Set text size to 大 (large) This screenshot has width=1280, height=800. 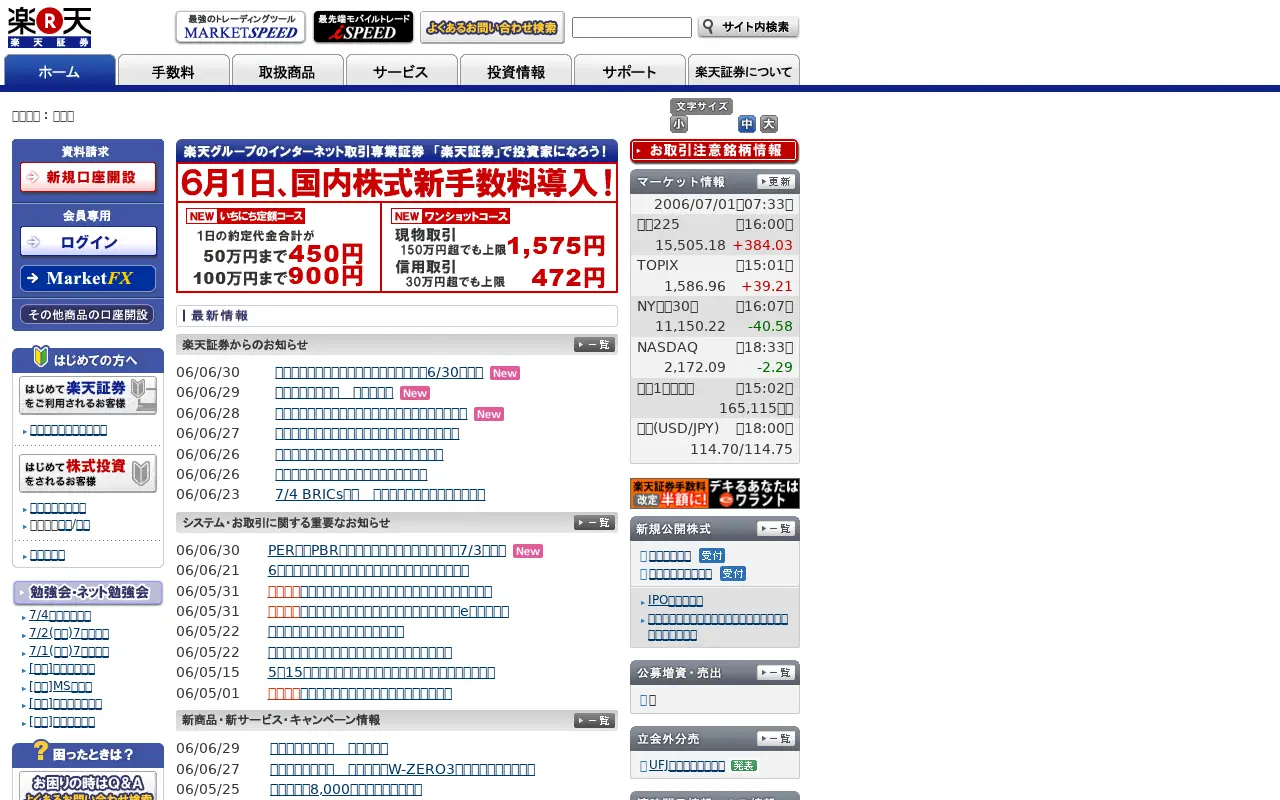[769, 124]
